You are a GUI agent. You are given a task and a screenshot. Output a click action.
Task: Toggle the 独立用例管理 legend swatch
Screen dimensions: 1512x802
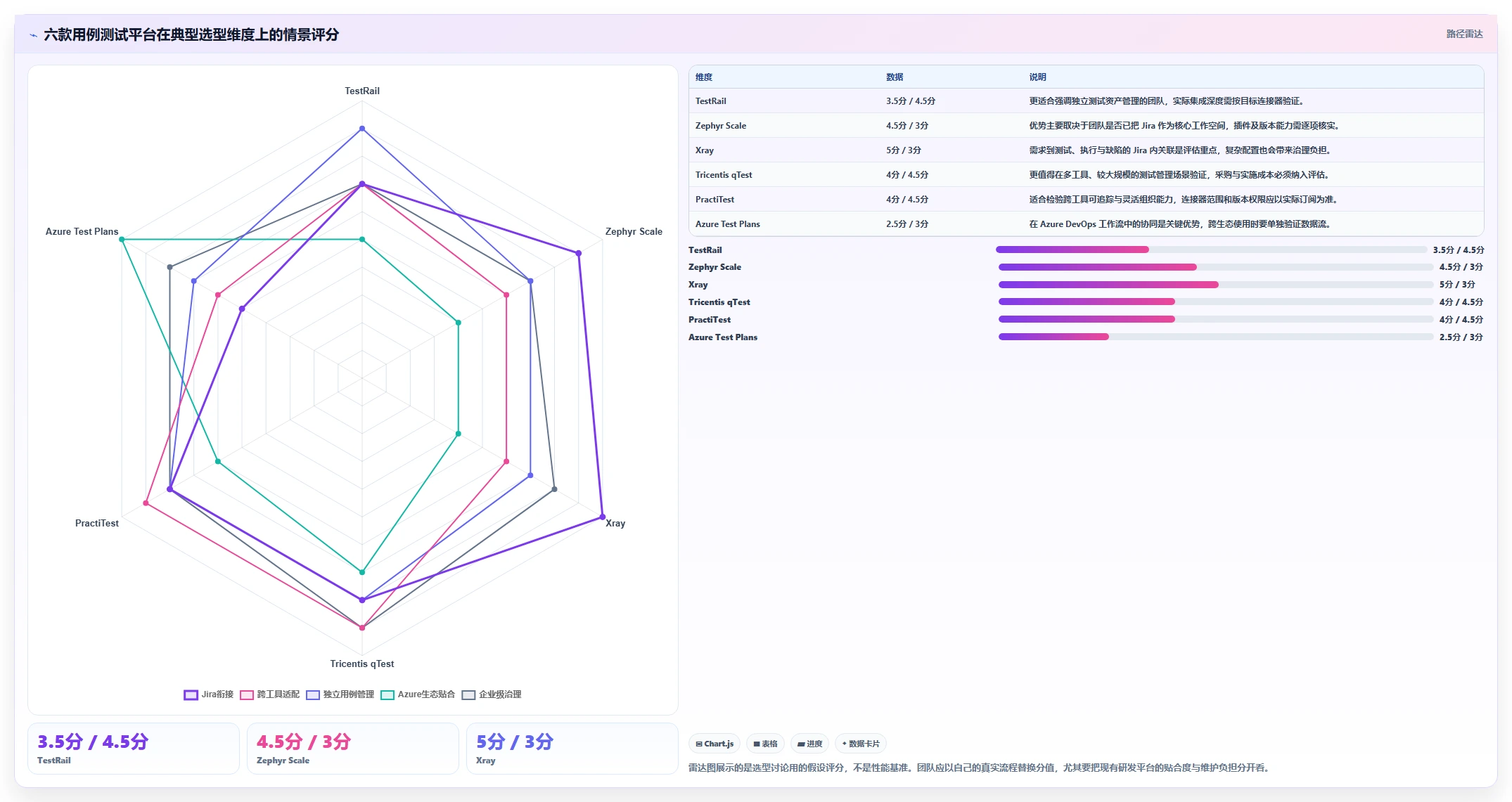pos(312,694)
